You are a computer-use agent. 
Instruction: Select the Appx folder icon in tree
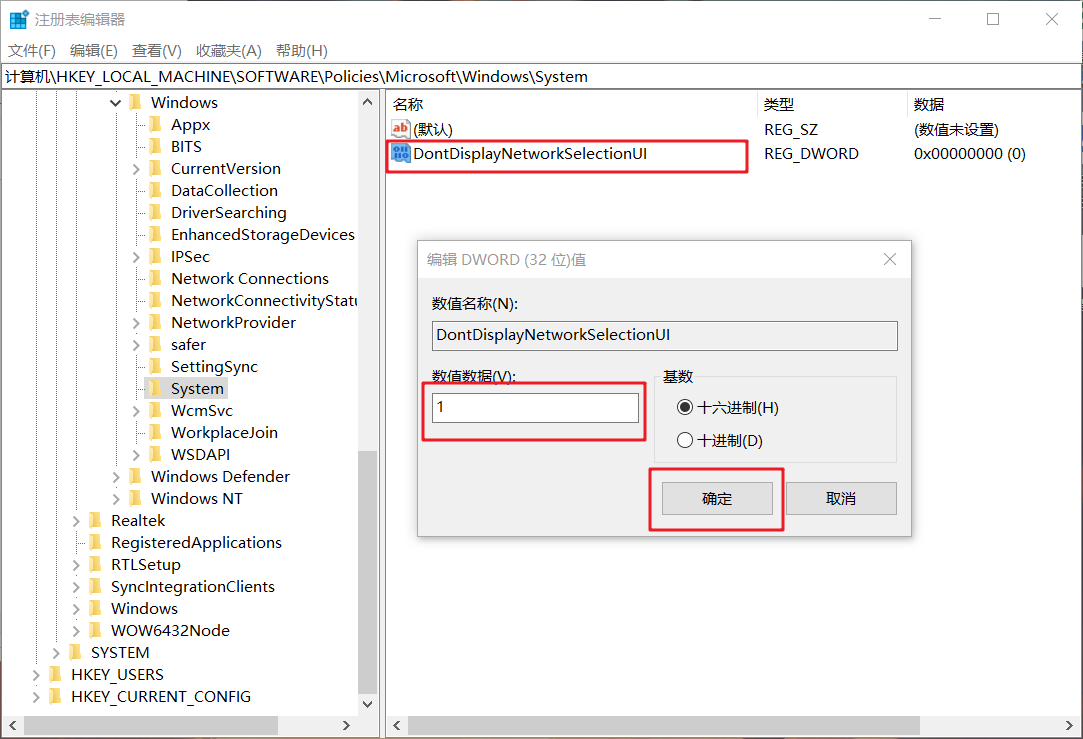coord(155,125)
